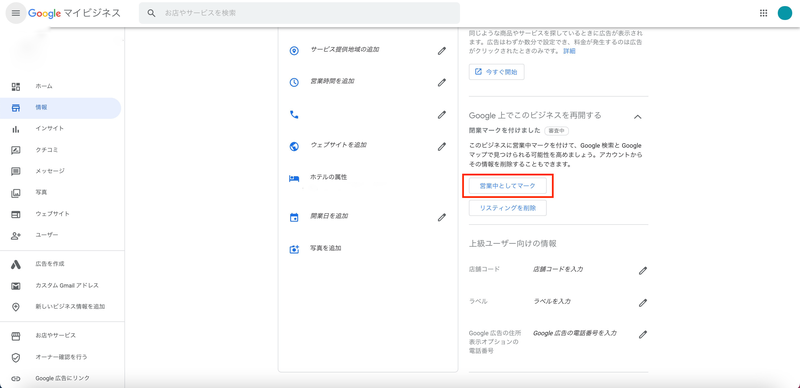Click the 審査中 status badge
The height and width of the screenshot is (388, 800).
coord(556,131)
